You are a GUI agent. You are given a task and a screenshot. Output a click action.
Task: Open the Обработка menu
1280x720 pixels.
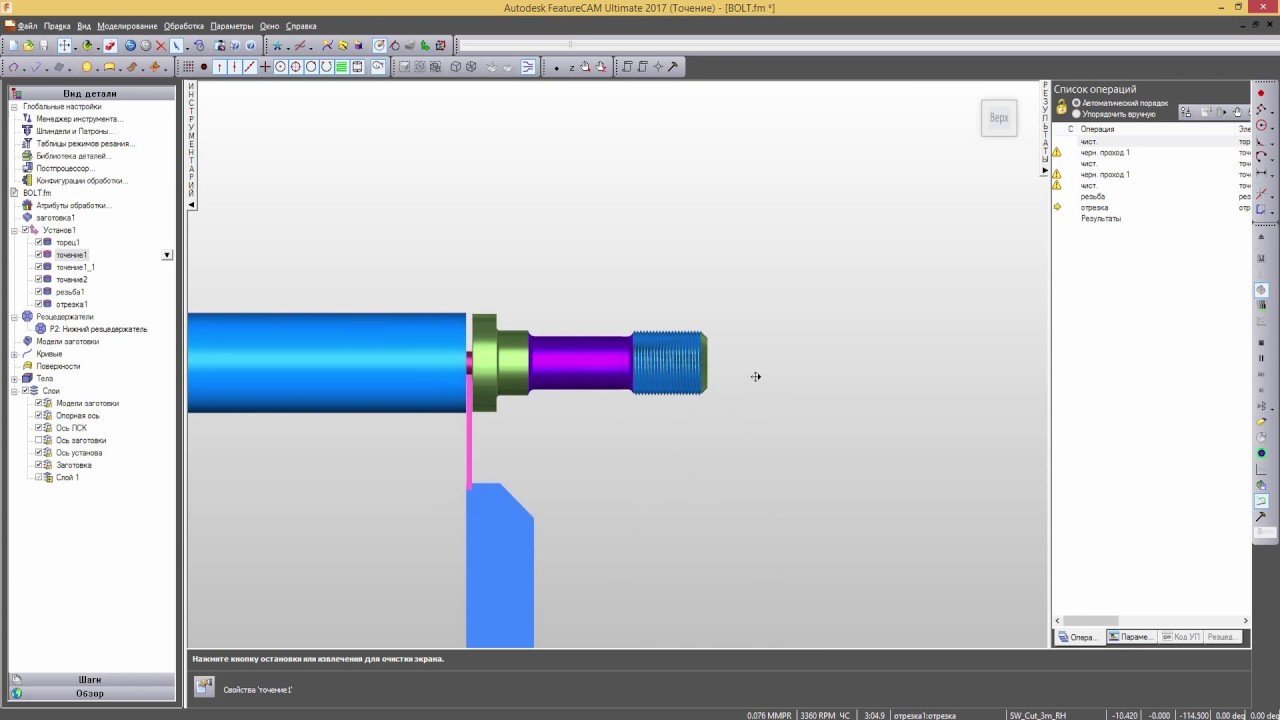(x=184, y=26)
